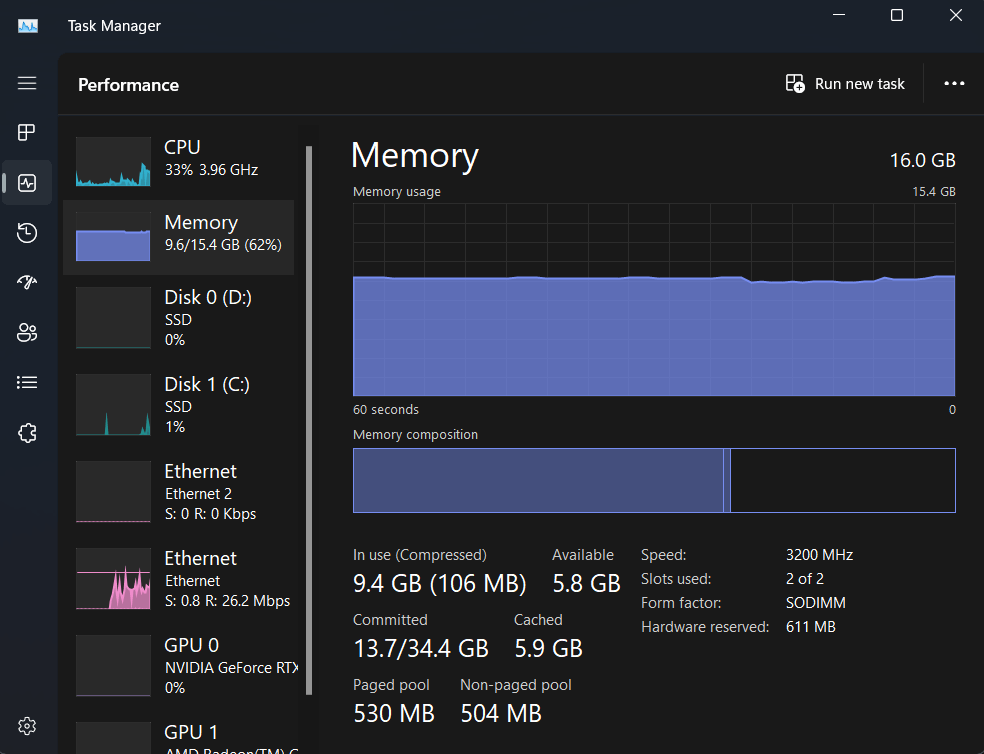This screenshot has height=754, width=984.
Task: Select Disk 0 (D:) resource
Action: 180,318
